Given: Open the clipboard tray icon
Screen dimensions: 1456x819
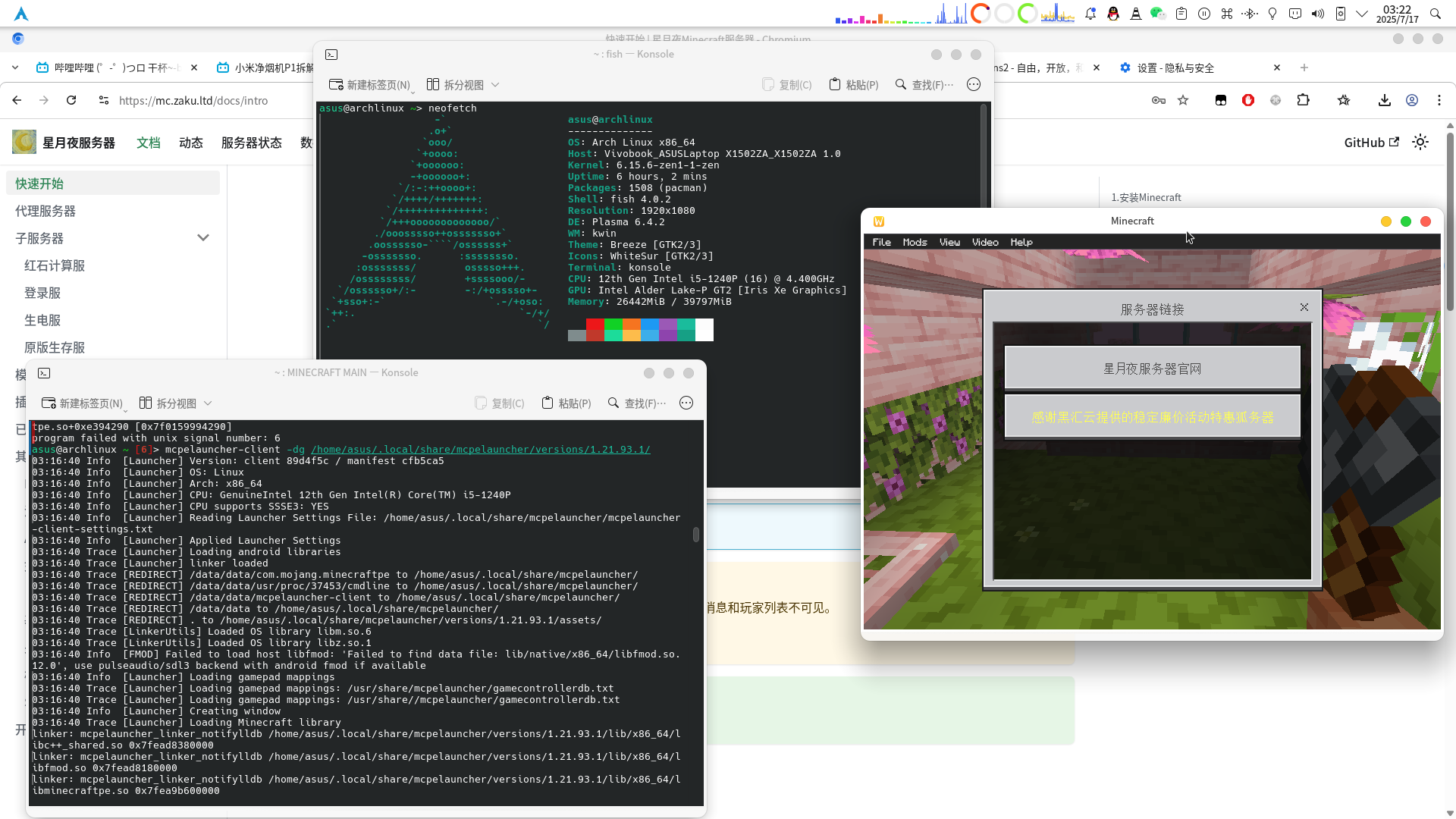Looking at the screenshot, I should [1181, 14].
